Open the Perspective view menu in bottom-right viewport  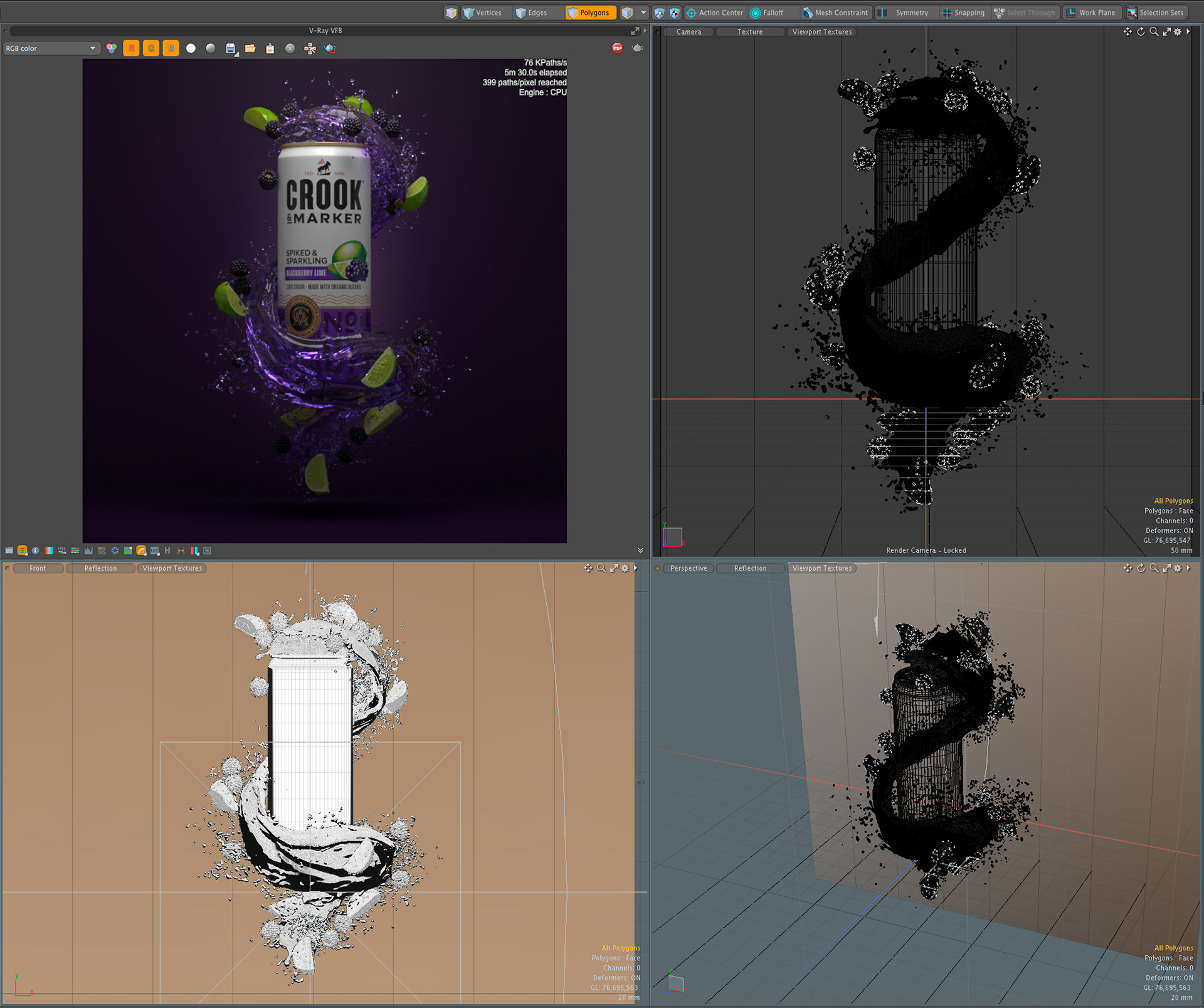(689, 568)
